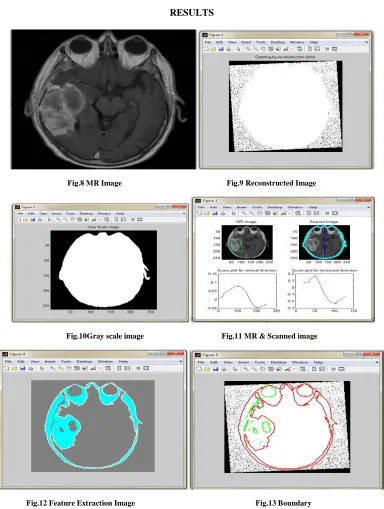Select Zoom In tool in Figure 3 toolbar

[244, 213]
